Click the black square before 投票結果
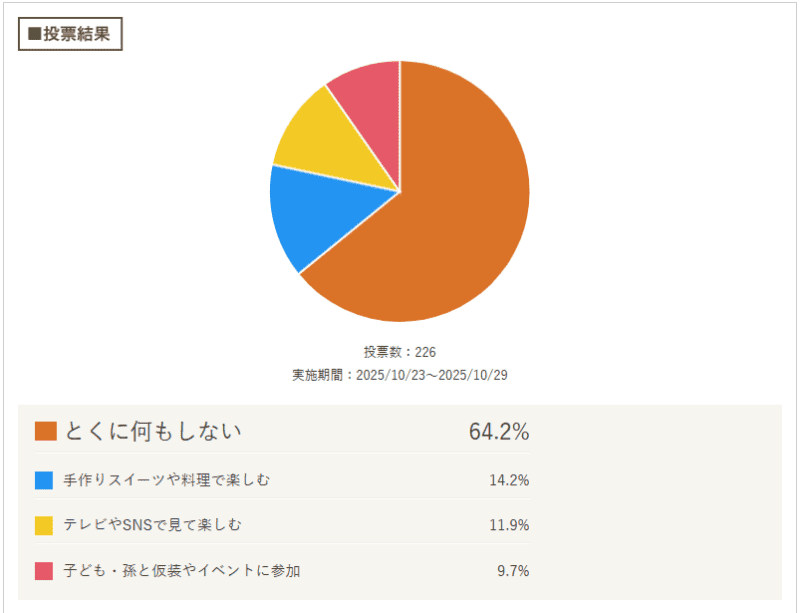 (35, 33)
